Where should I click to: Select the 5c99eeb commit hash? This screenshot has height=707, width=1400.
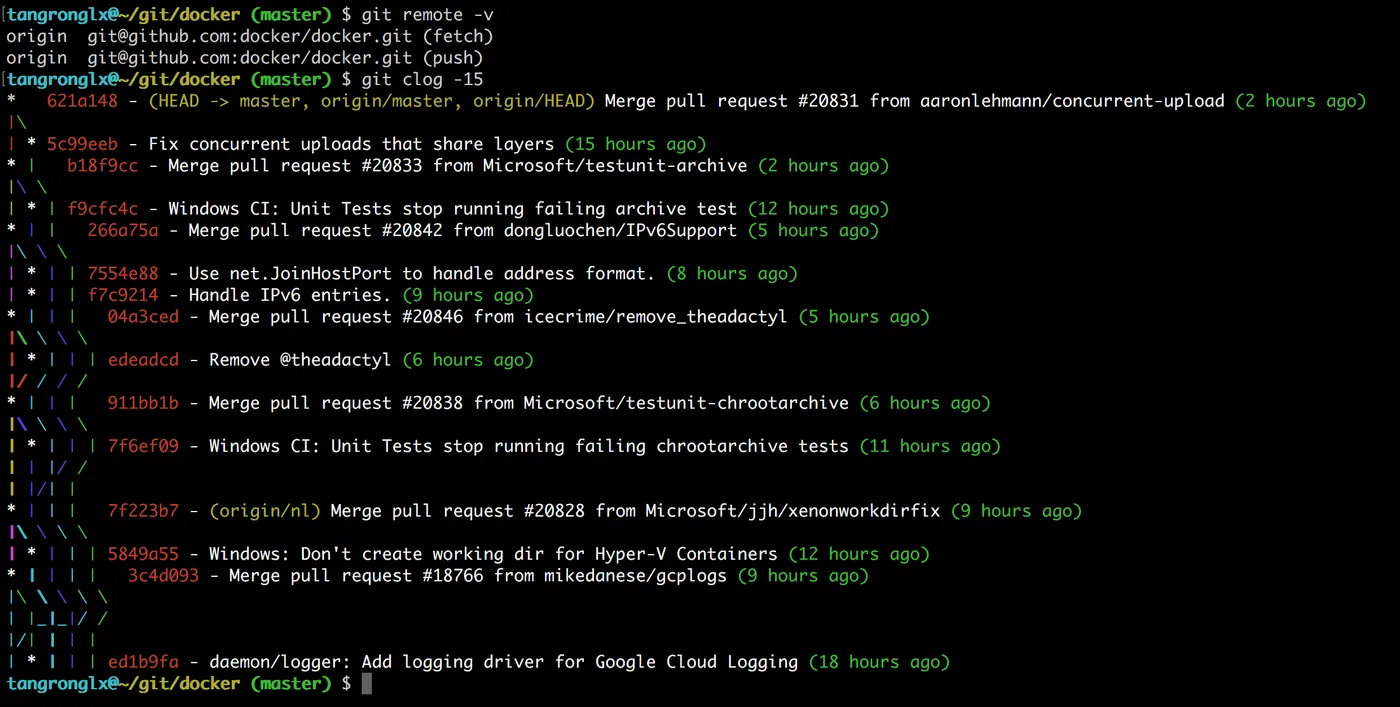tap(82, 144)
